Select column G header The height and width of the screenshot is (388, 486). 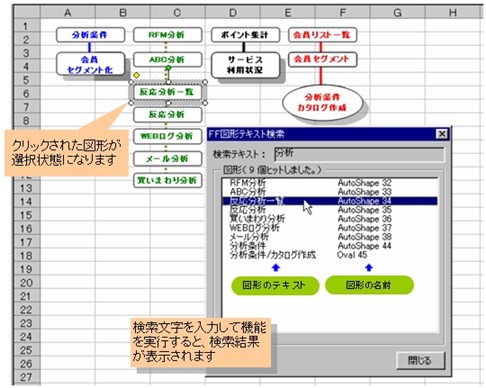click(x=397, y=13)
